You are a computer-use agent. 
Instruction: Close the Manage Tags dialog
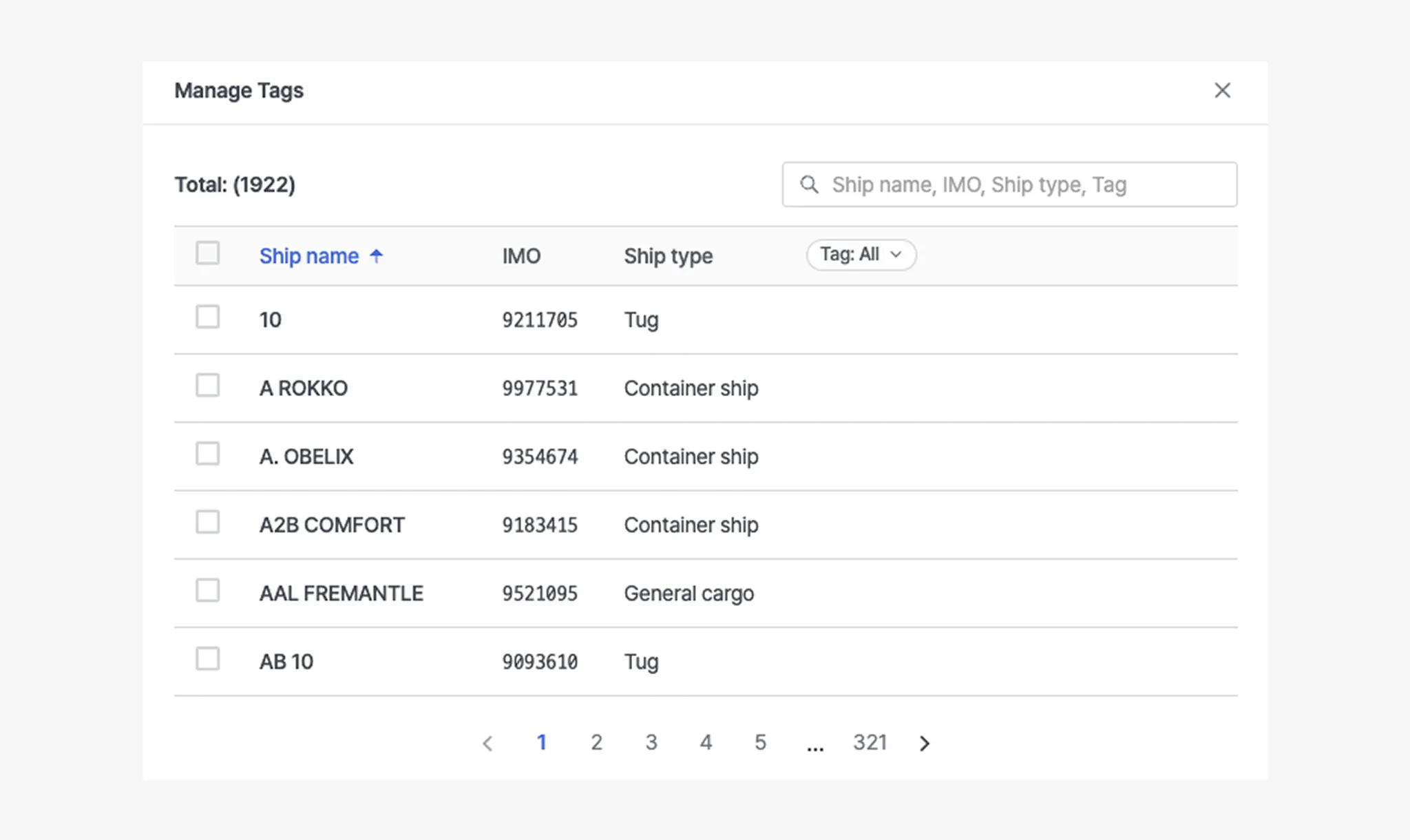point(1222,90)
